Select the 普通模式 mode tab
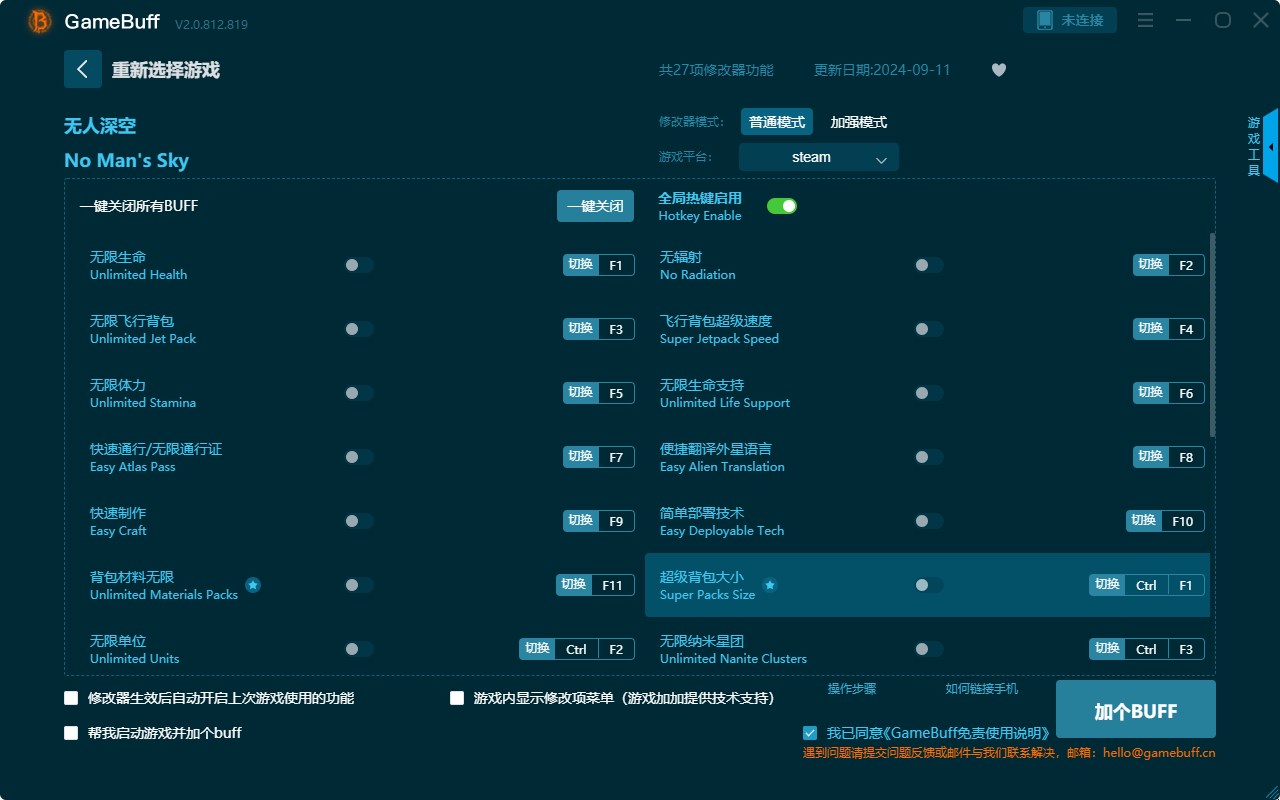 coord(776,121)
